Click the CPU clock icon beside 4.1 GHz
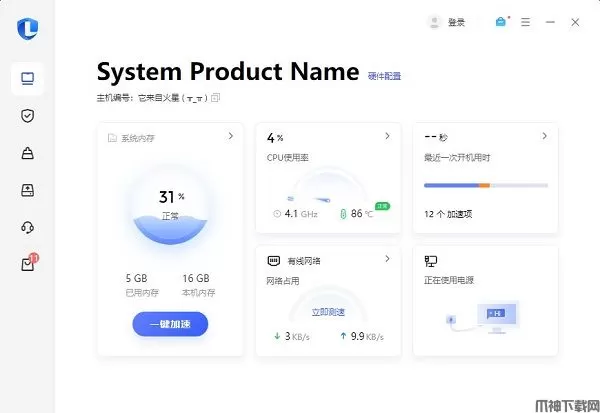This screenshot has width=600, height=413. [x=277, y=214]
